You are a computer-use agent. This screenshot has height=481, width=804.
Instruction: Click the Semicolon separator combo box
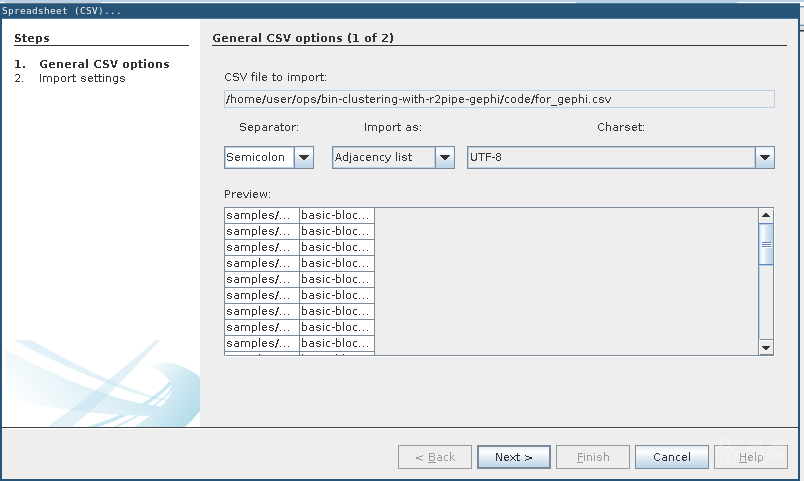coord(257,158)
